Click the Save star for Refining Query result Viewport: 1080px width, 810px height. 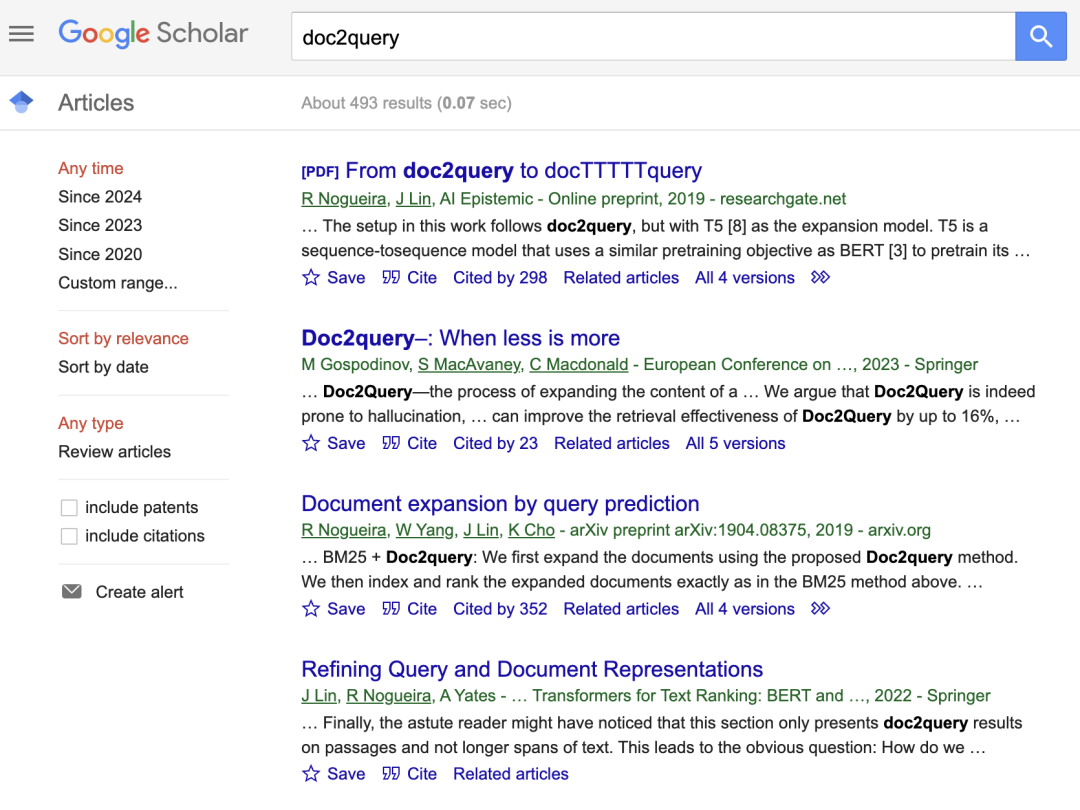[x=311, y=774]
